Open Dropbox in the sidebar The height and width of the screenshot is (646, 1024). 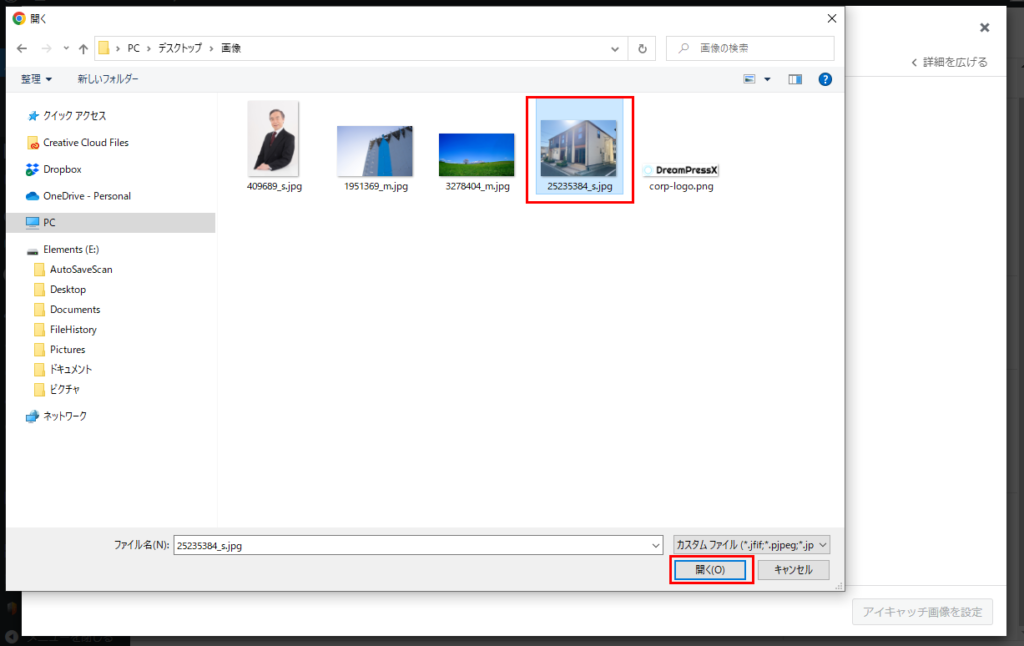pos(61,169)
